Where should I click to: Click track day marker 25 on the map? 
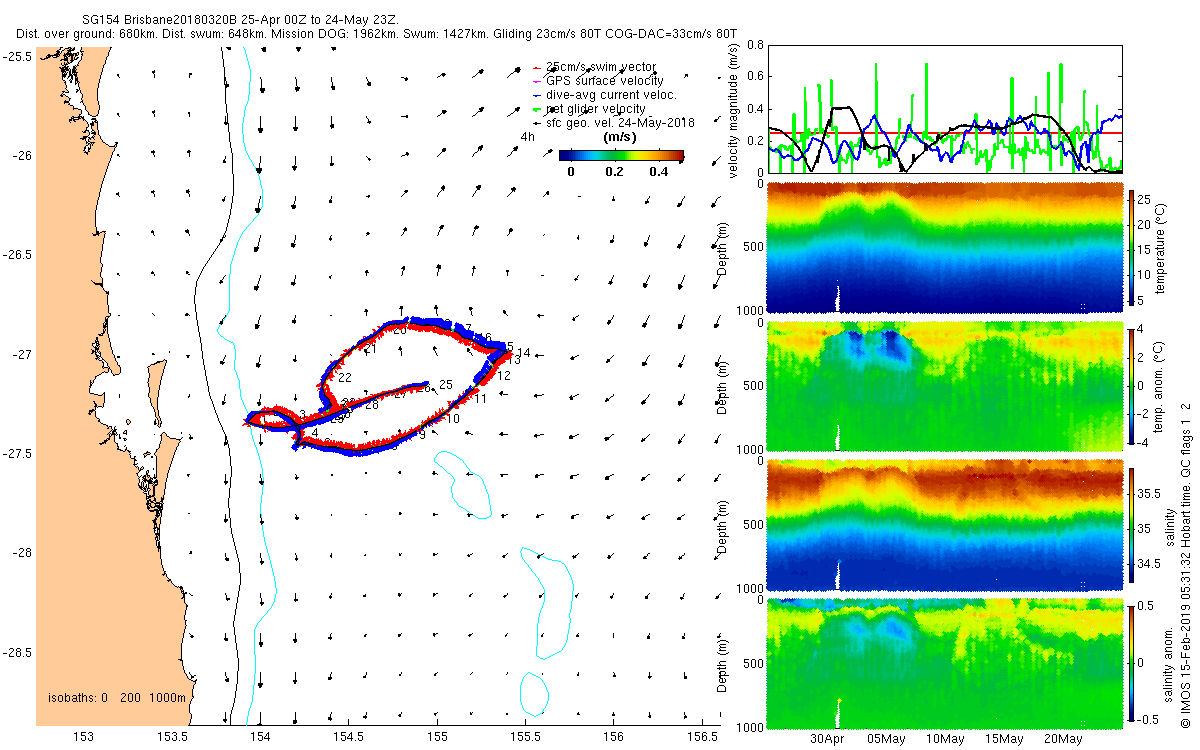click(x=446, y=385)
